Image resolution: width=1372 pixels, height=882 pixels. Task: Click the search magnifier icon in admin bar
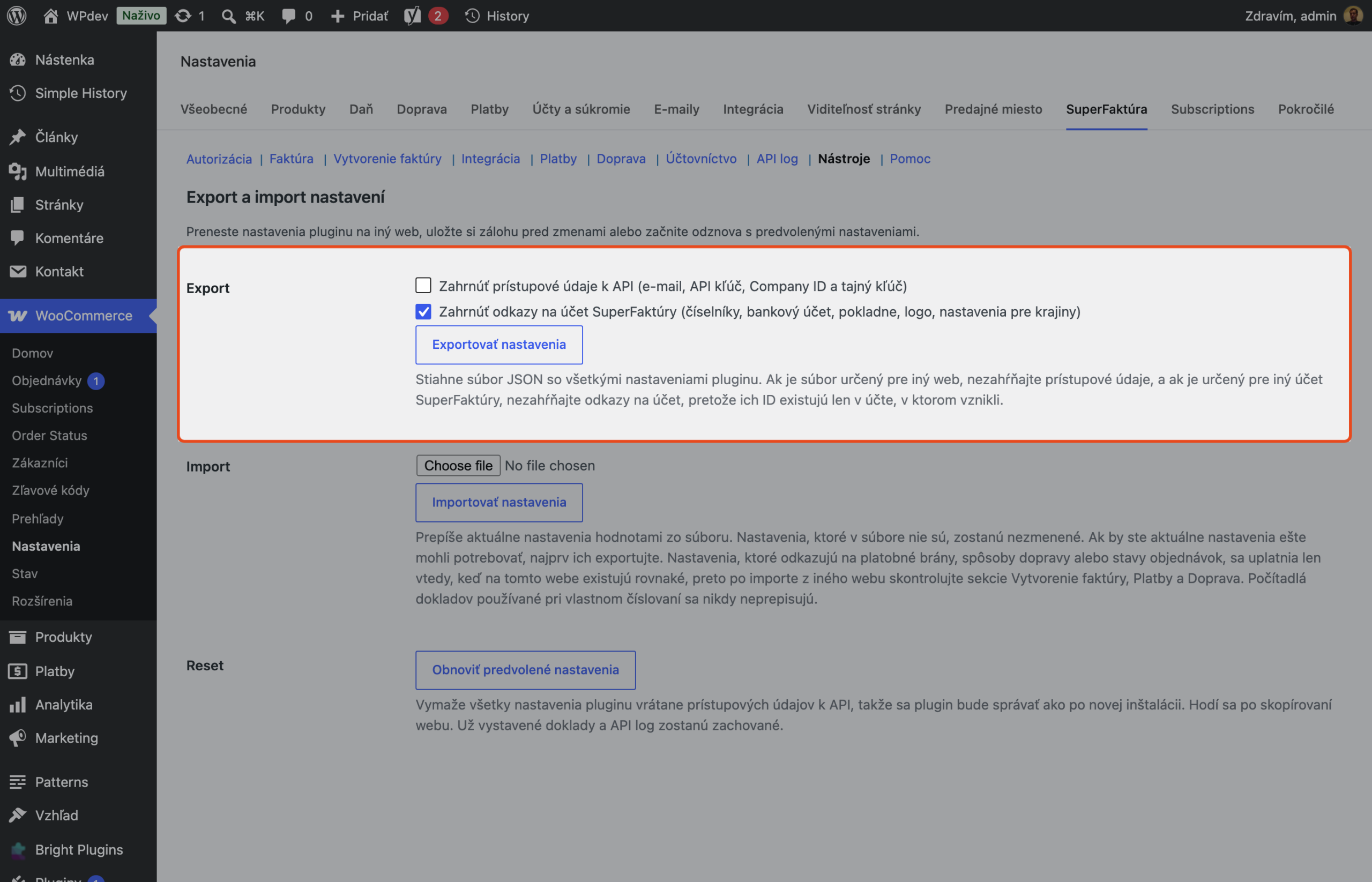click(x=228, y=16)
